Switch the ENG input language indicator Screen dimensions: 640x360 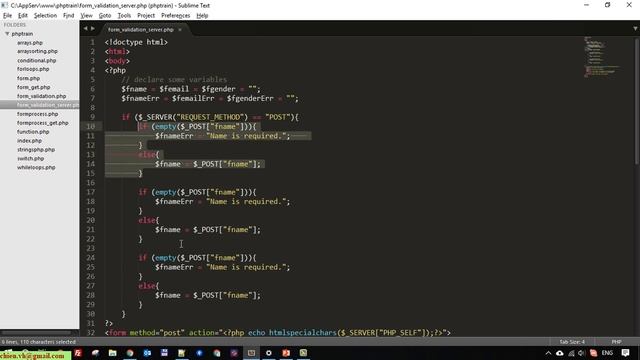607,353
